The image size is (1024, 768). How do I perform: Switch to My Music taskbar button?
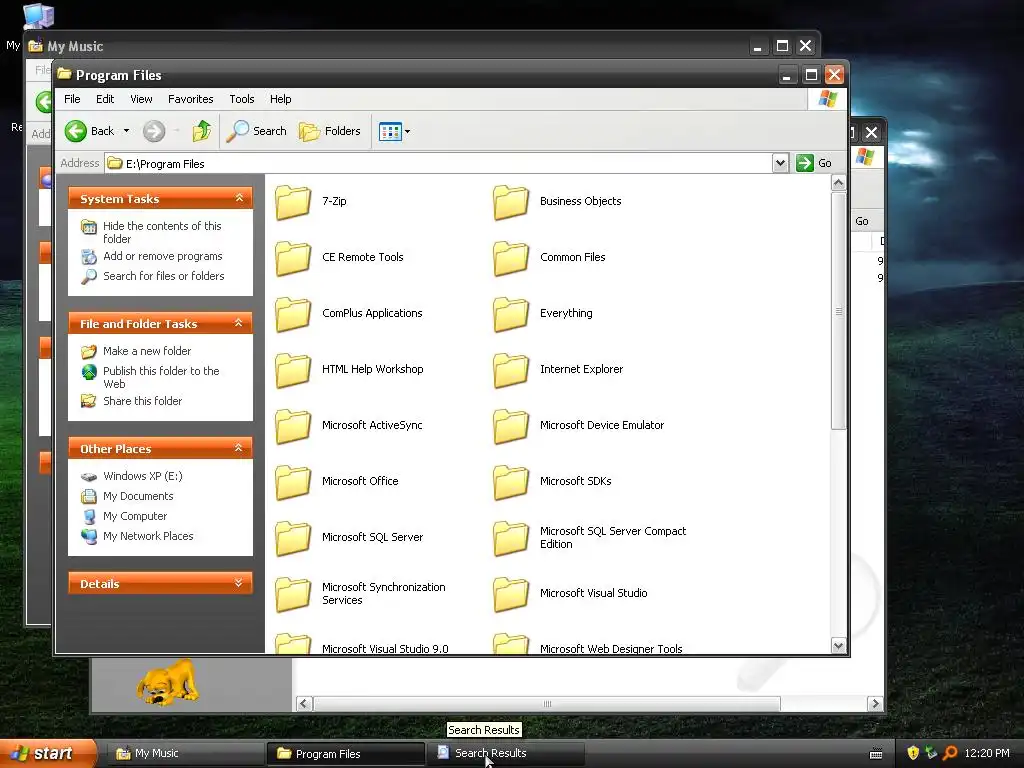(x=185, y=754)
